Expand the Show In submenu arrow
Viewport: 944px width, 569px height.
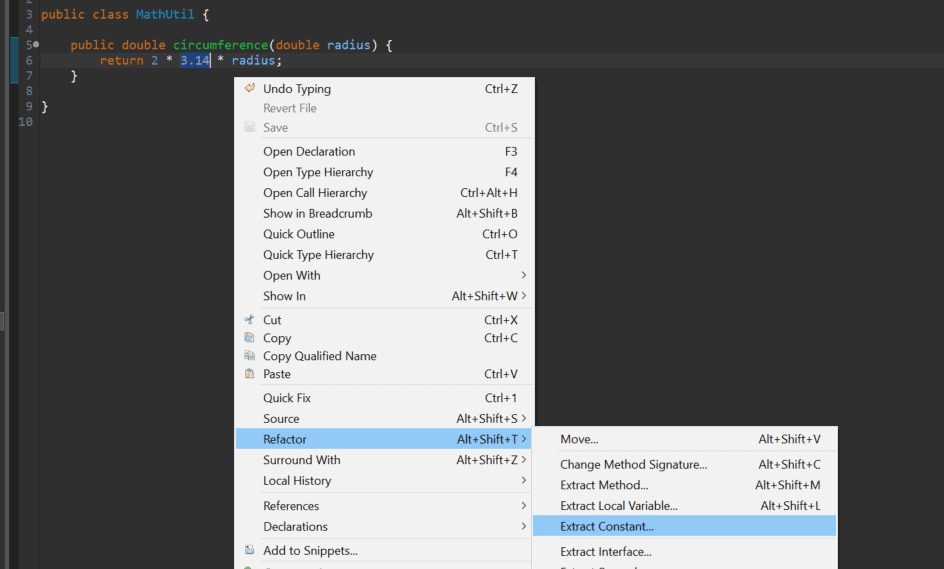coord(524,296)
